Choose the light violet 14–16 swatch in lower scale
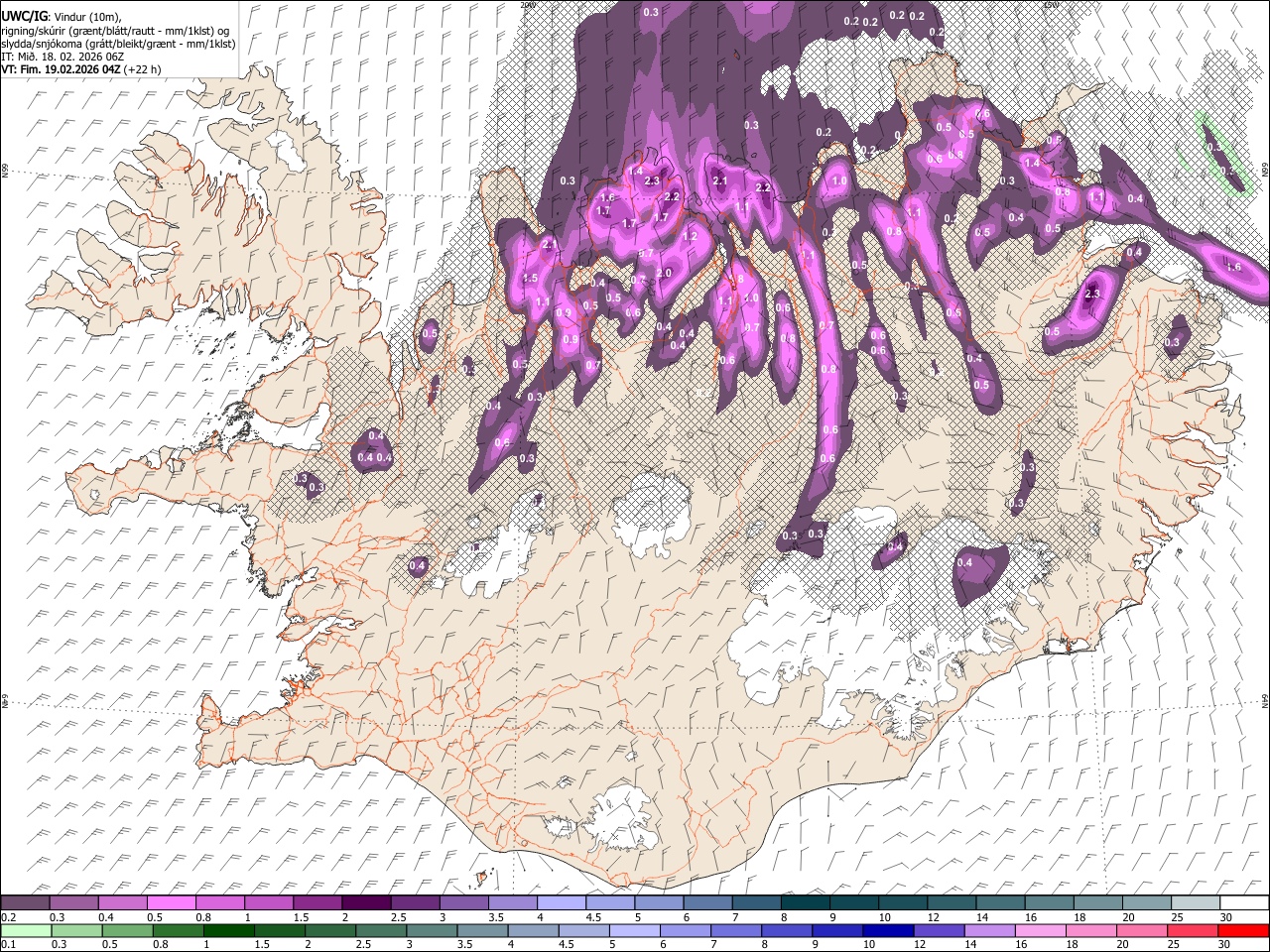Screen dimensions: 1270x952 click(x=990, y=930)
